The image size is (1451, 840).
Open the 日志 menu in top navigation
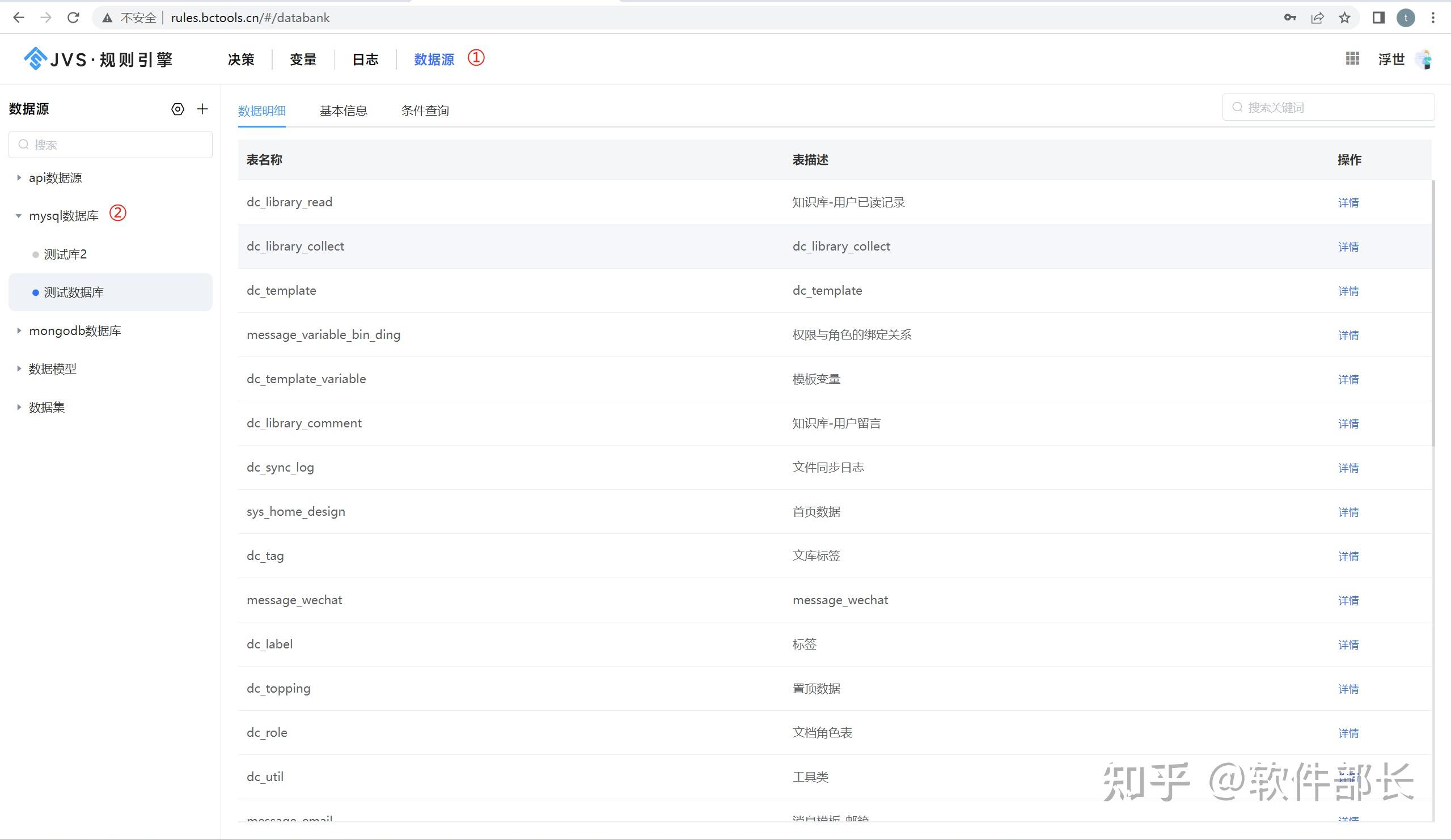366,60
